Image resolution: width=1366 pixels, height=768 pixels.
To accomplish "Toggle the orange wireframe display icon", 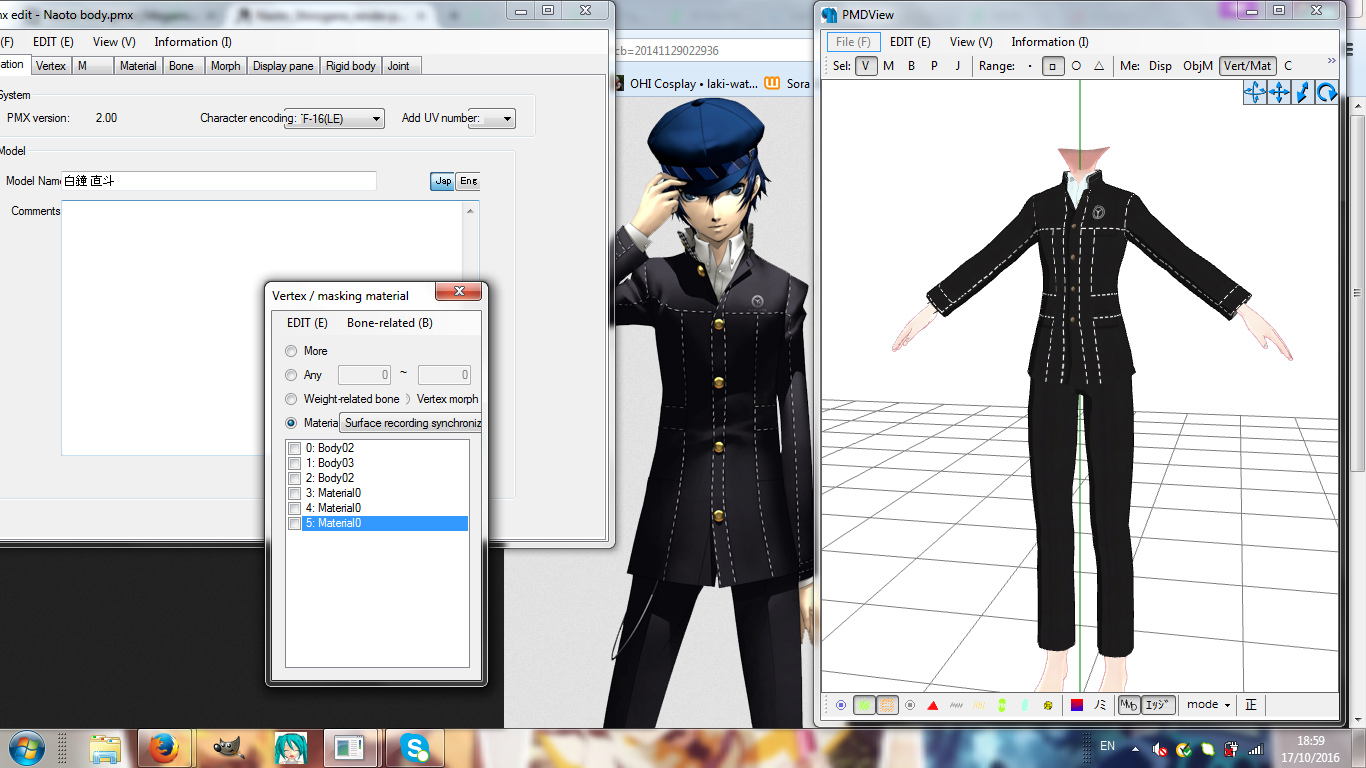I will coord(887,705).
